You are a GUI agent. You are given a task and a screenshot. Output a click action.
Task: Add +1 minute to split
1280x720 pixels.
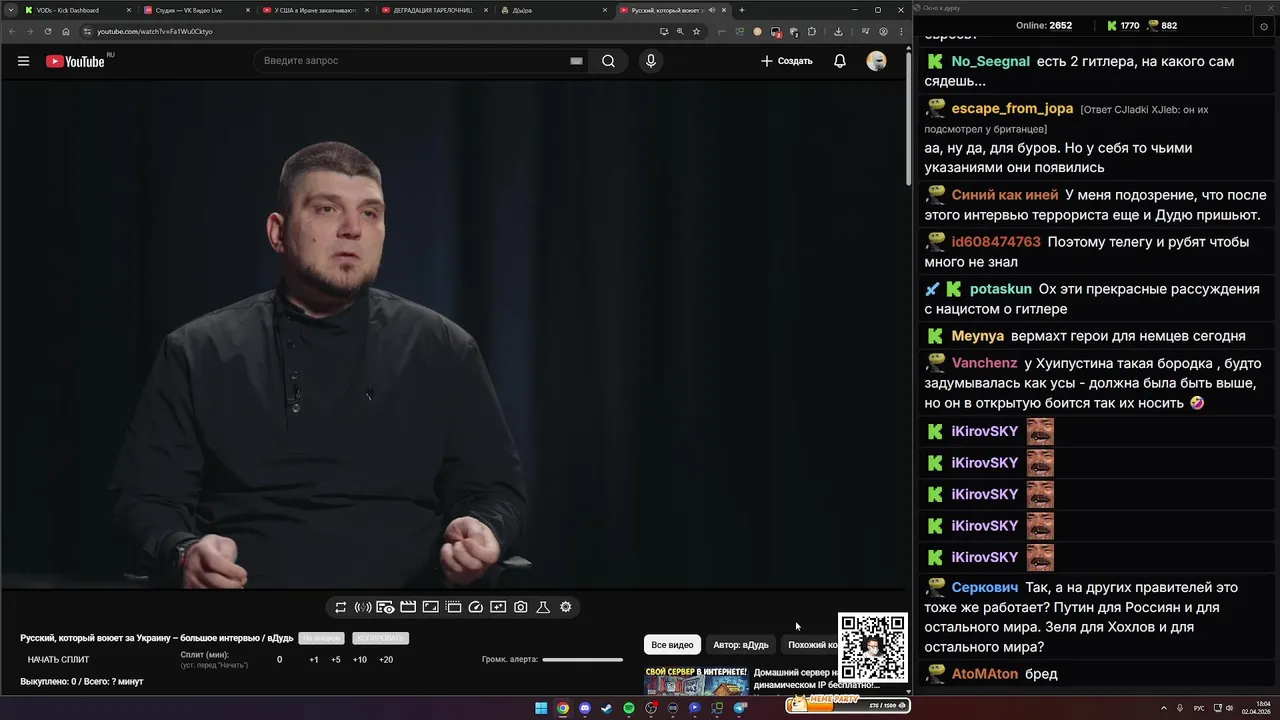pos(314,660)
